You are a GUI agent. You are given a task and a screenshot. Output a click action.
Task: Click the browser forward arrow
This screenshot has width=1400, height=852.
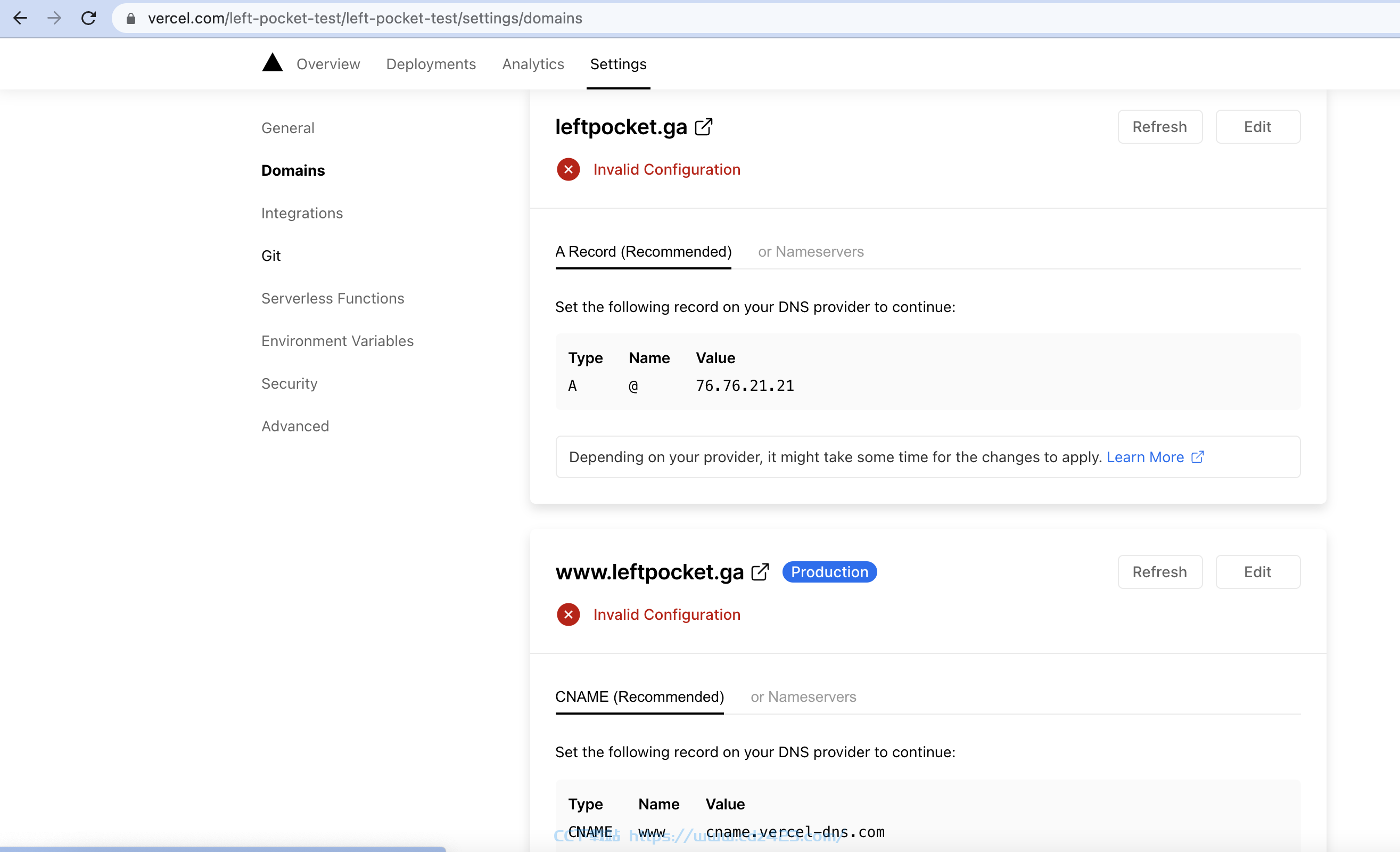pyautogui.click(x=54, y=18)
